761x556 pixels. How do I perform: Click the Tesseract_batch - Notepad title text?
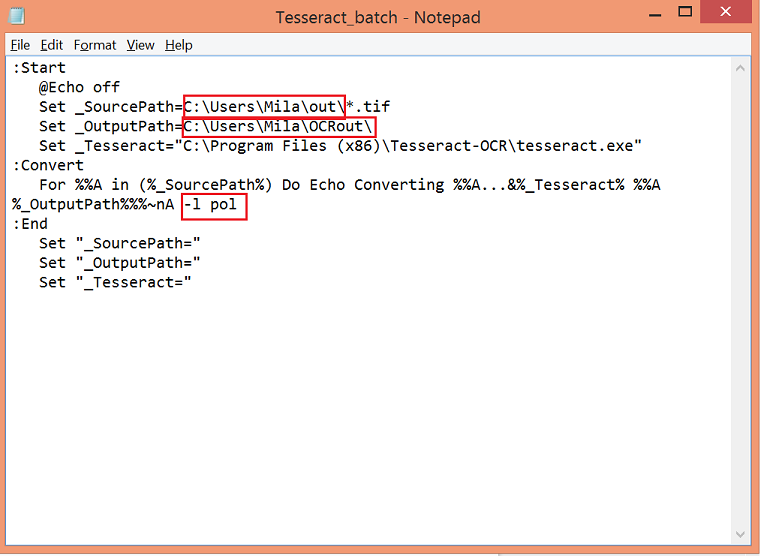point(378,17)
